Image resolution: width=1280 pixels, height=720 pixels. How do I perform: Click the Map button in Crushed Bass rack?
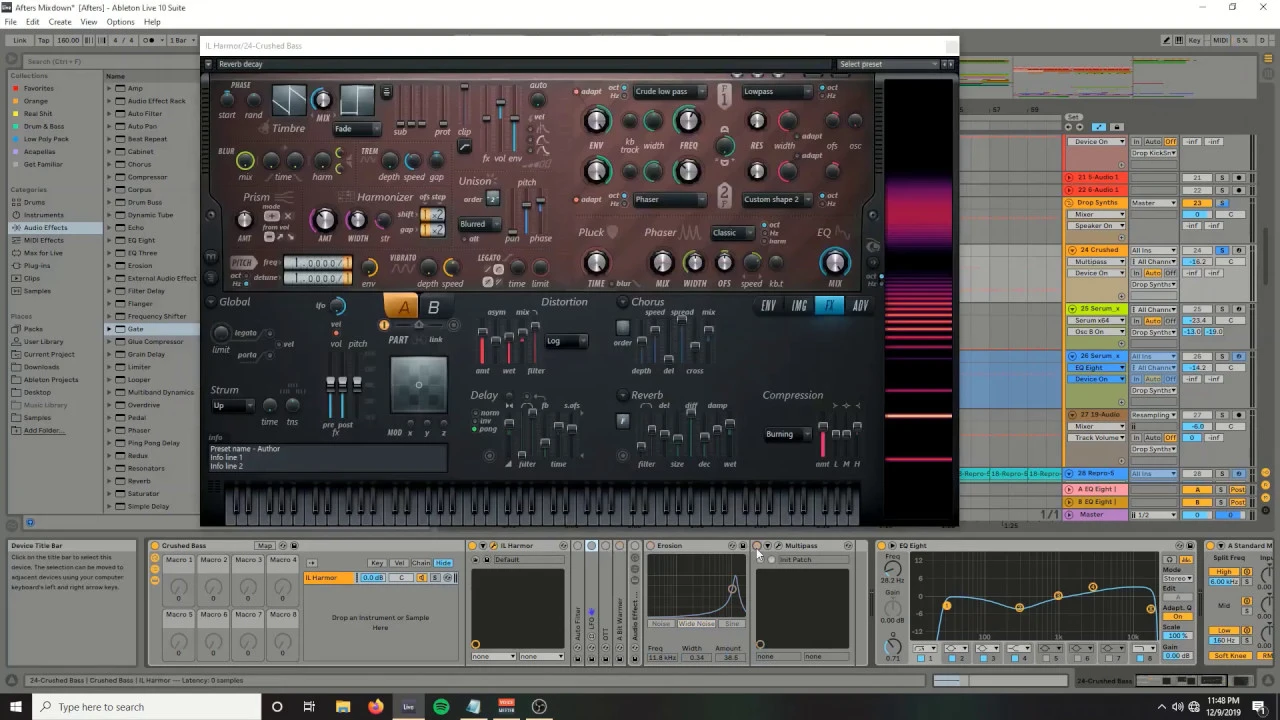point(264,546)
